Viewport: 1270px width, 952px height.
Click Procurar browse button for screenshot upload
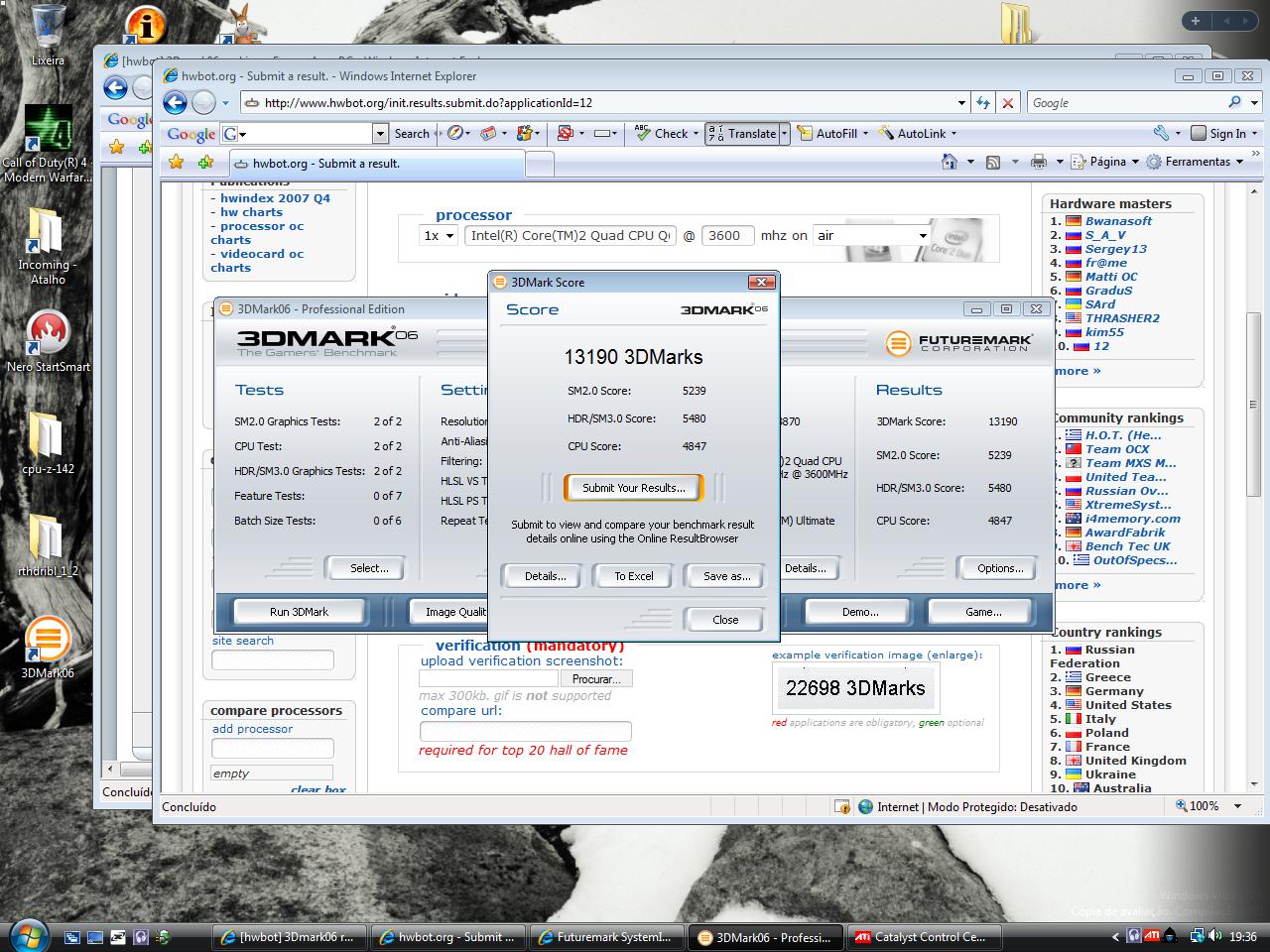(x=596, y=679)
